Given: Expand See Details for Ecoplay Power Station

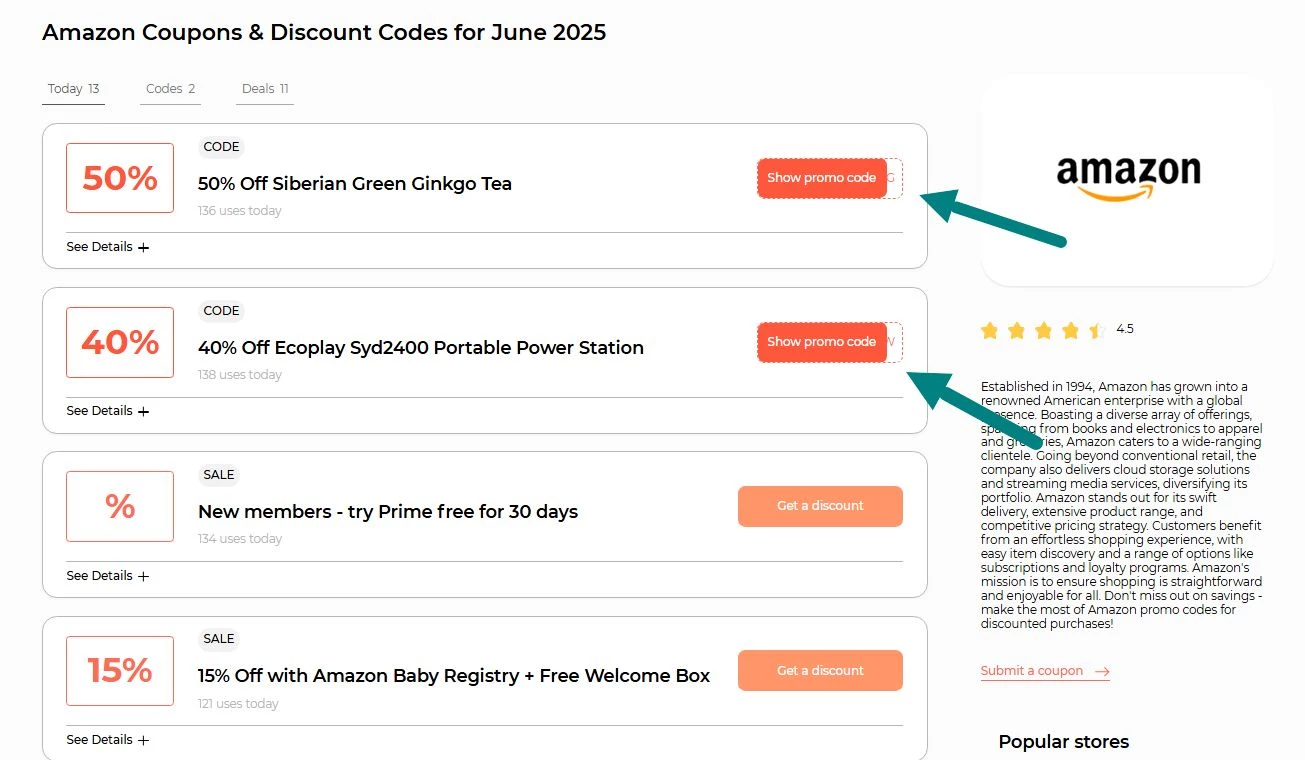Looking at the screenshot, I should click(107, 411).
